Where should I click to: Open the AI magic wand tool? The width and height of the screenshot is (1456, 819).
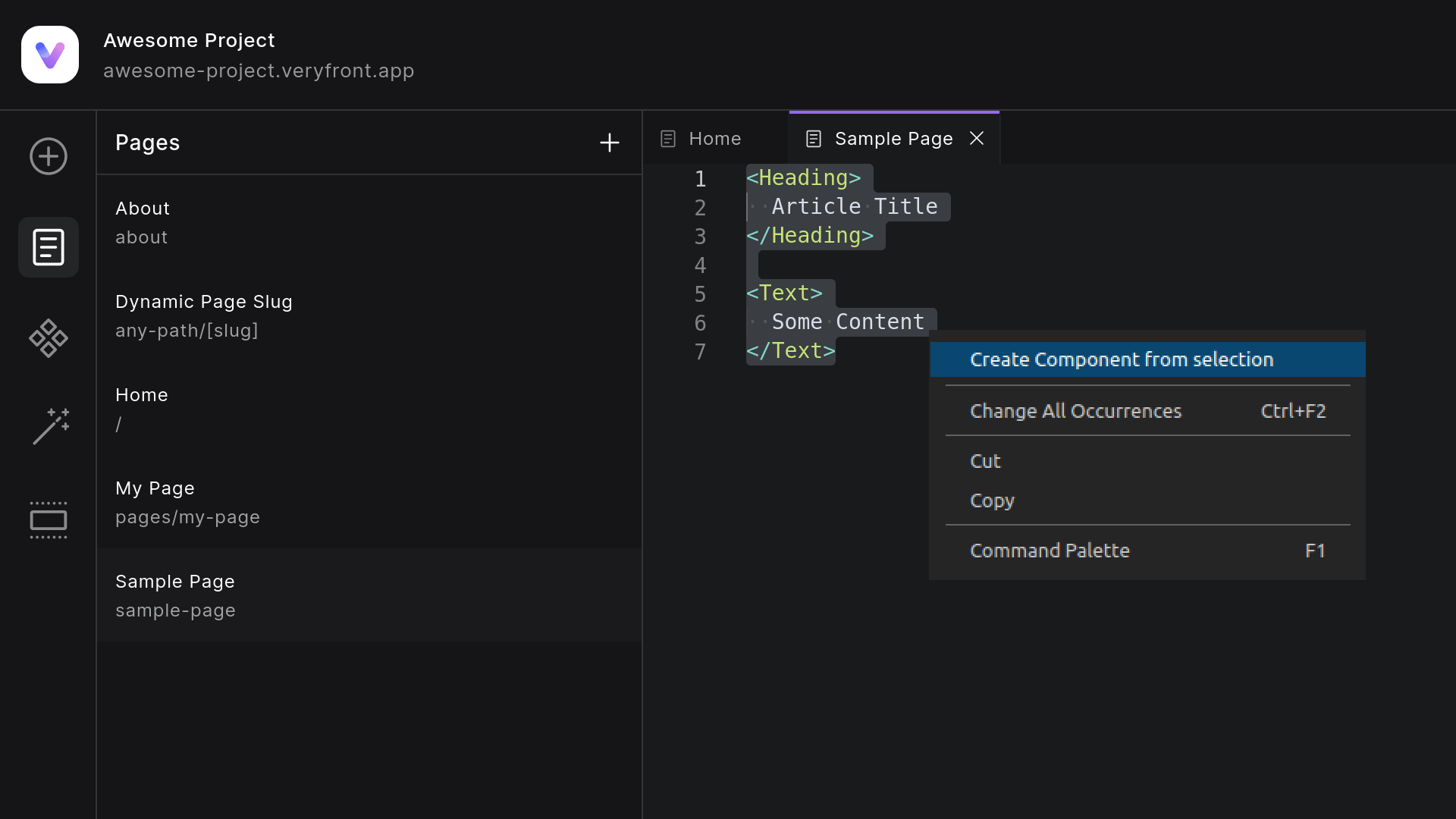[x=48, y=427]
